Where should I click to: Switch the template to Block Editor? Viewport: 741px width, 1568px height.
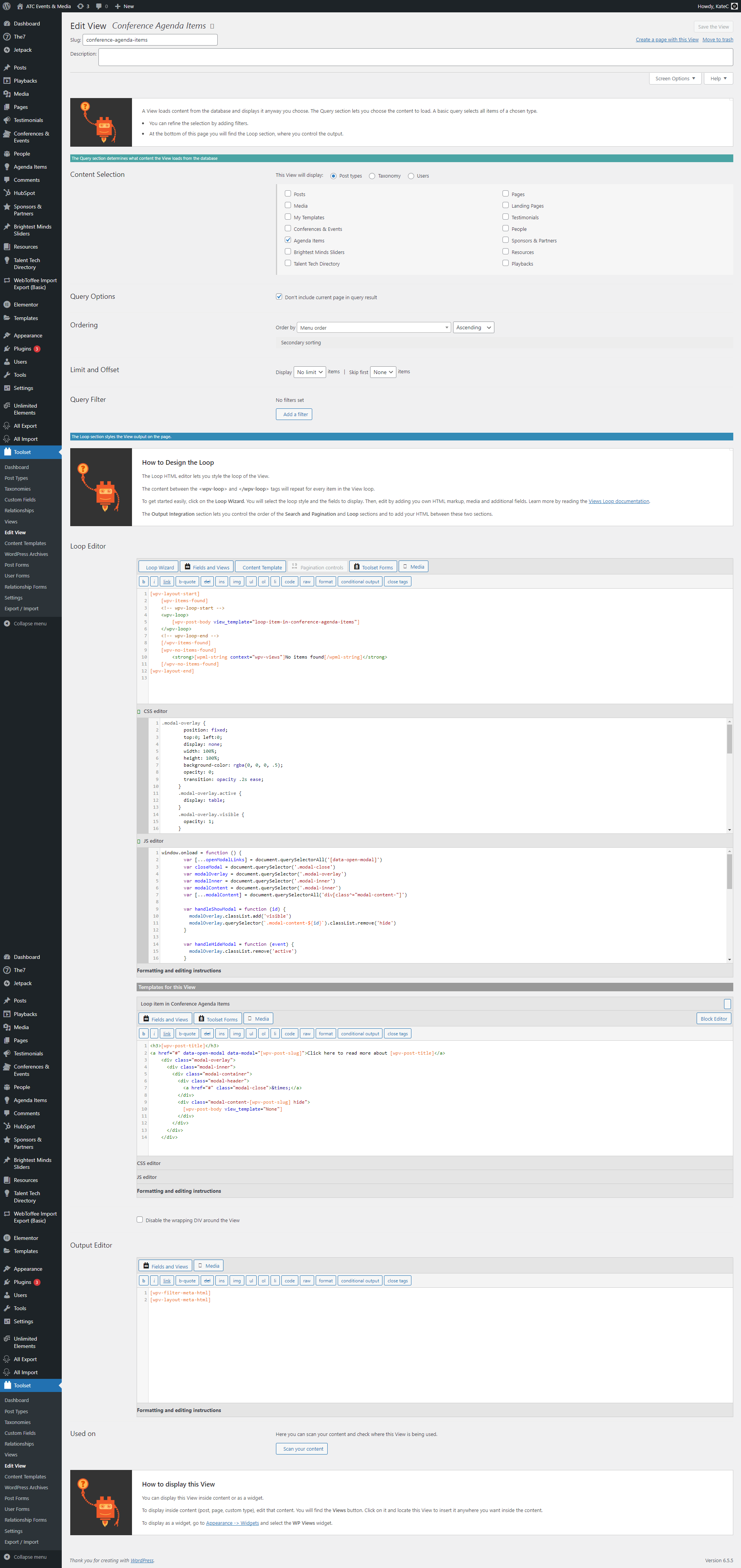(713, 1018)
